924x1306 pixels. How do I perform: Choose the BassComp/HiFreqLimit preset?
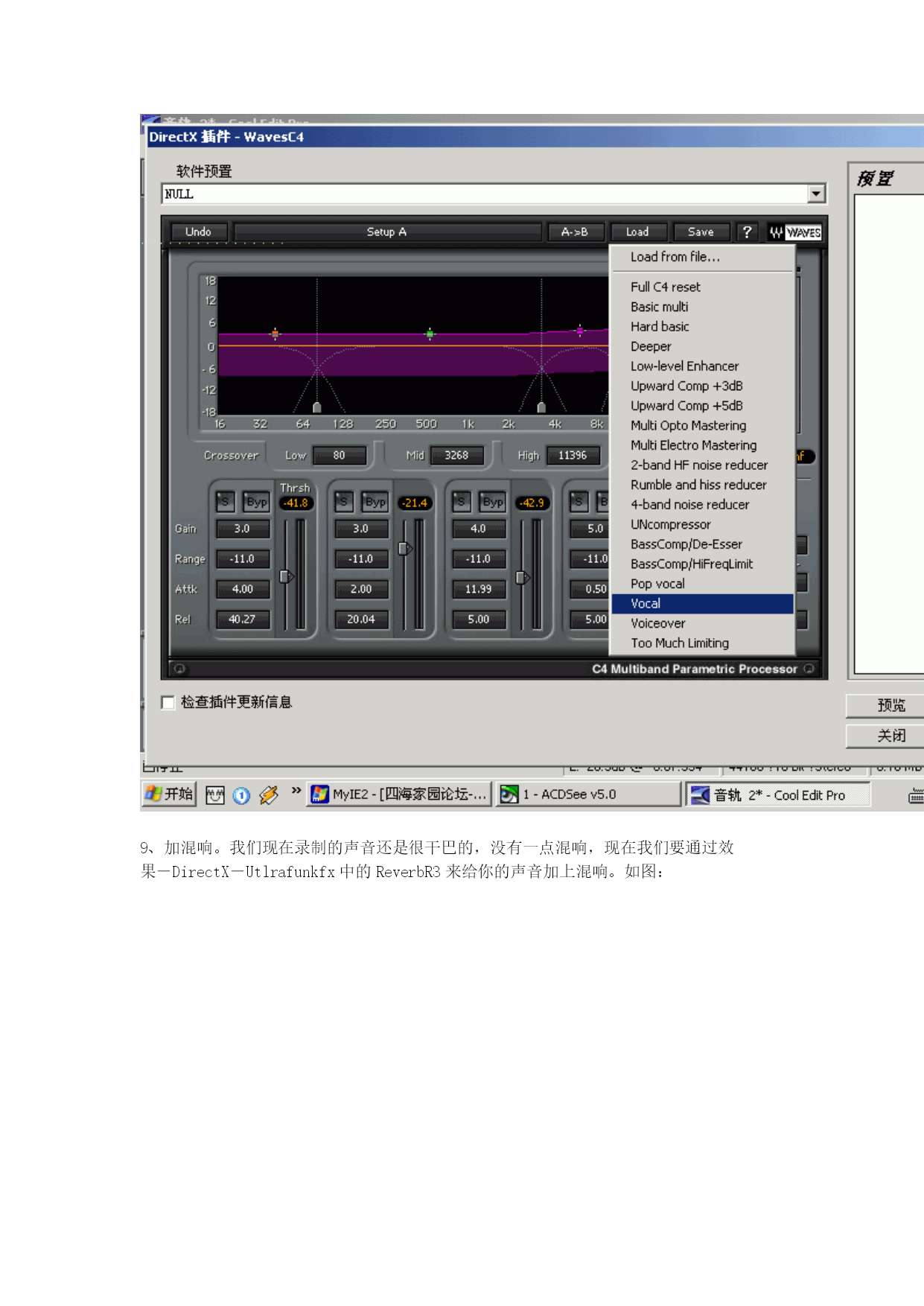click(702, 564)
